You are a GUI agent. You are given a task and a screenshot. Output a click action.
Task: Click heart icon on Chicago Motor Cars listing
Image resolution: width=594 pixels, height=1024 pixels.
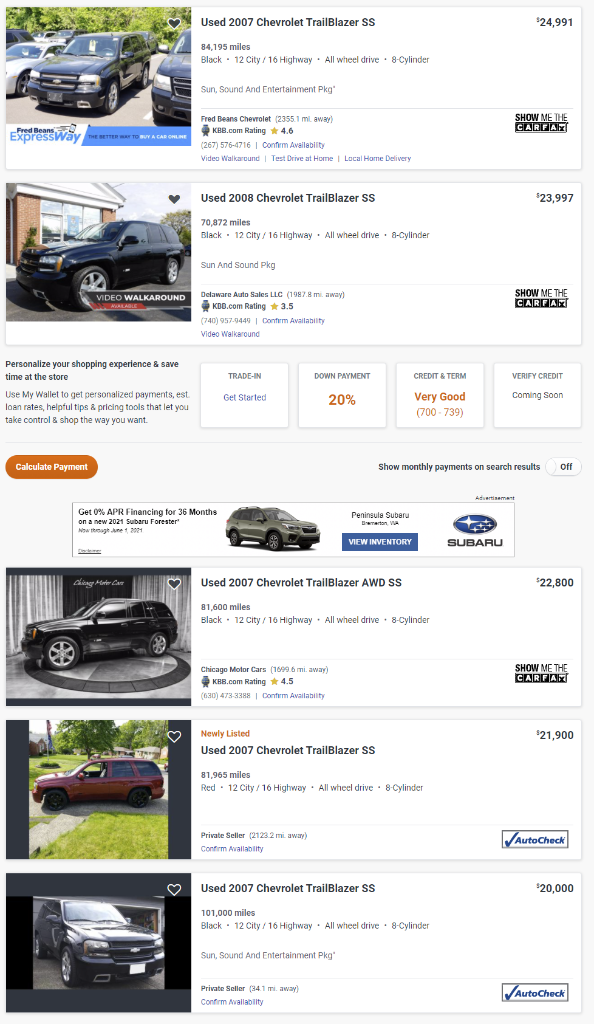[x=174, y=584]
